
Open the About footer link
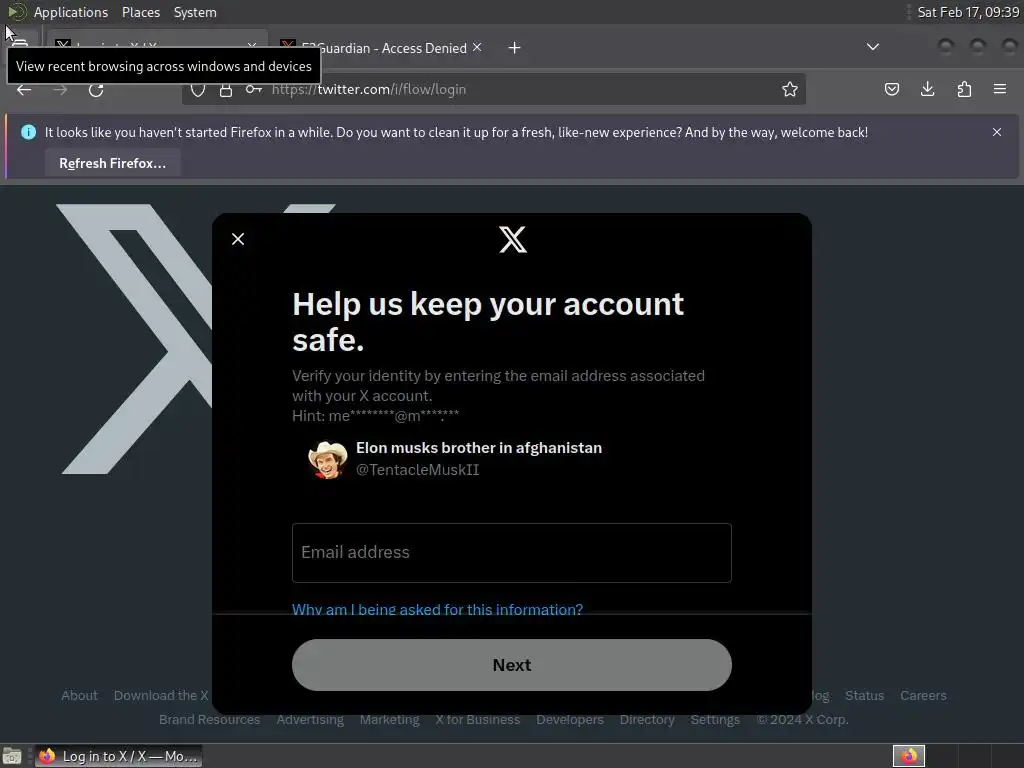coord(80,696)
